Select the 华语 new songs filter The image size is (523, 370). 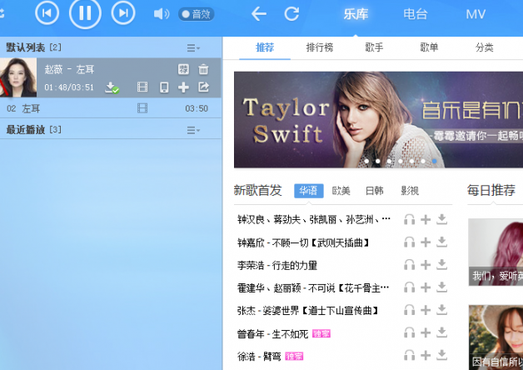pos(309,191)
